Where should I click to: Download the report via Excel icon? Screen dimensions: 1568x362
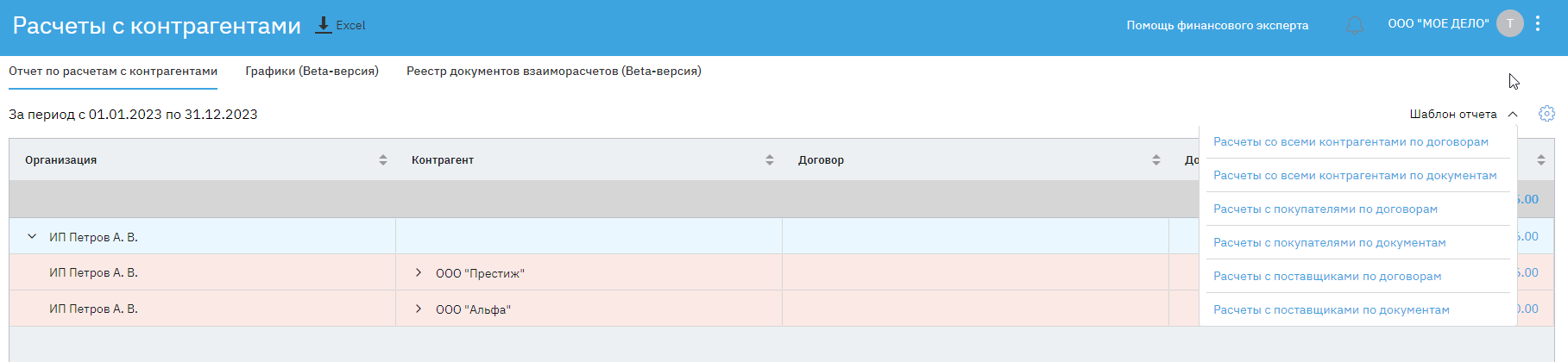[324, 25]
